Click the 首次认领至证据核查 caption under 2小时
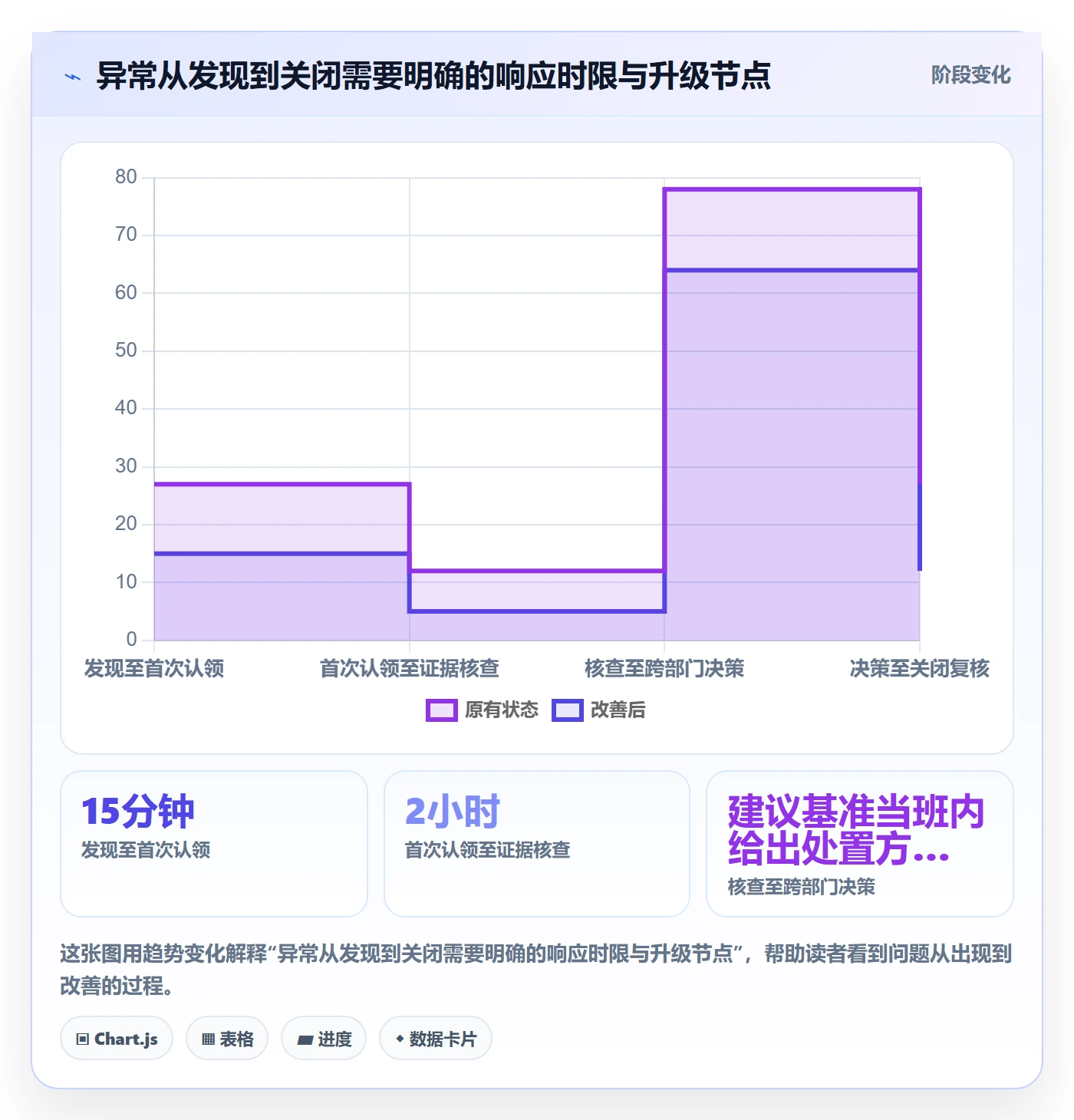 (x=488, y=850)
